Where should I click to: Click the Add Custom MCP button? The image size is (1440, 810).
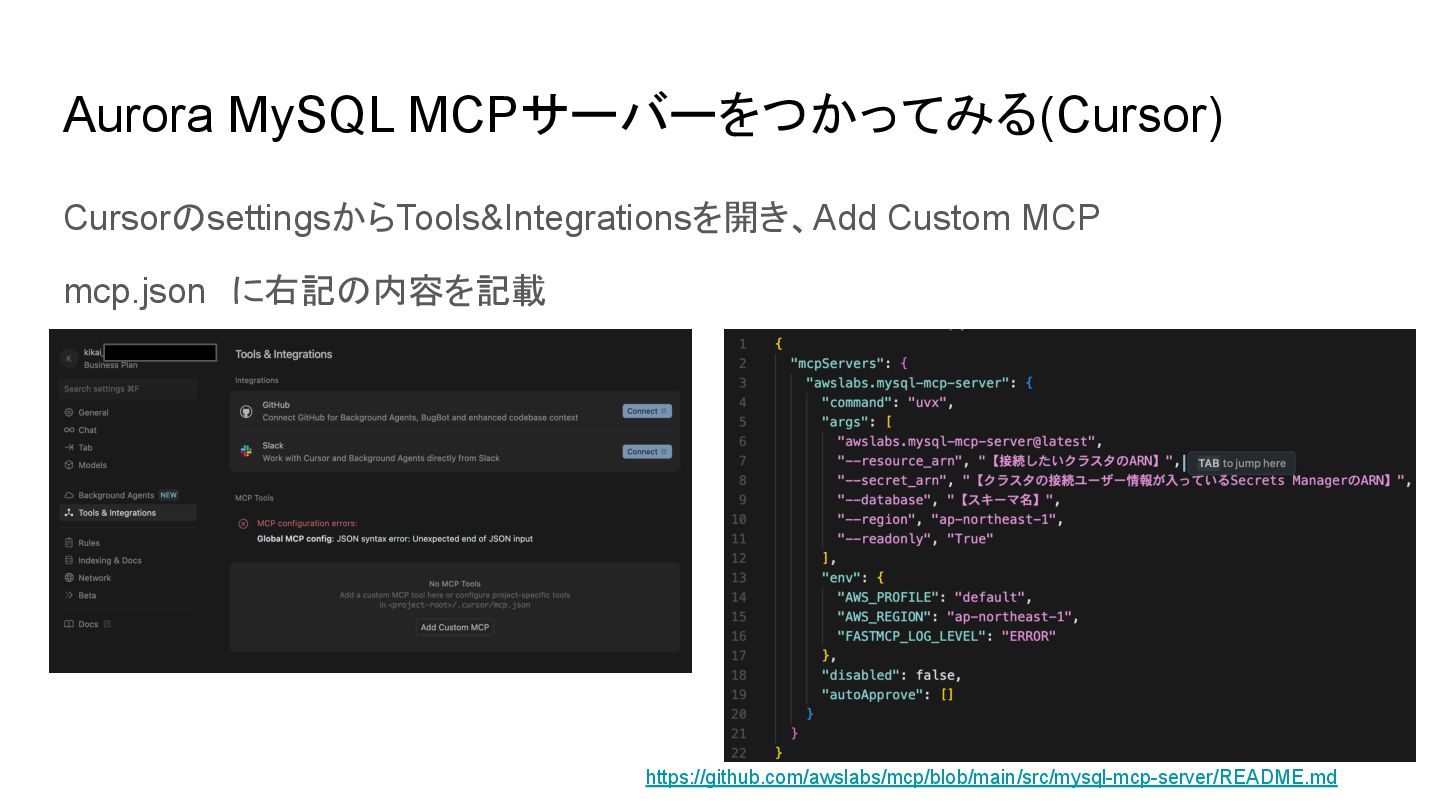(455, 627)
